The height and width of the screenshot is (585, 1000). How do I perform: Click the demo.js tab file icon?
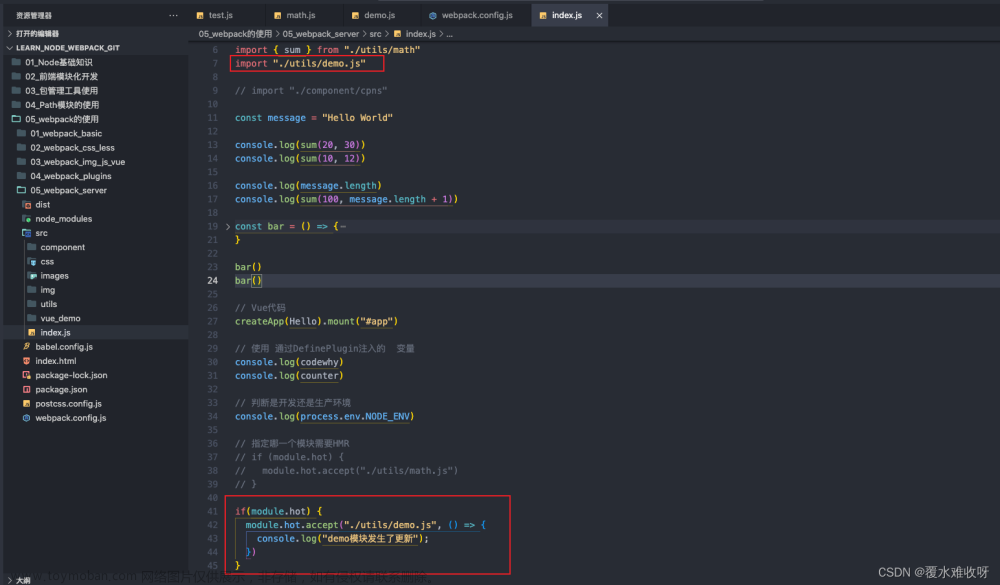[x=355, y=15]
